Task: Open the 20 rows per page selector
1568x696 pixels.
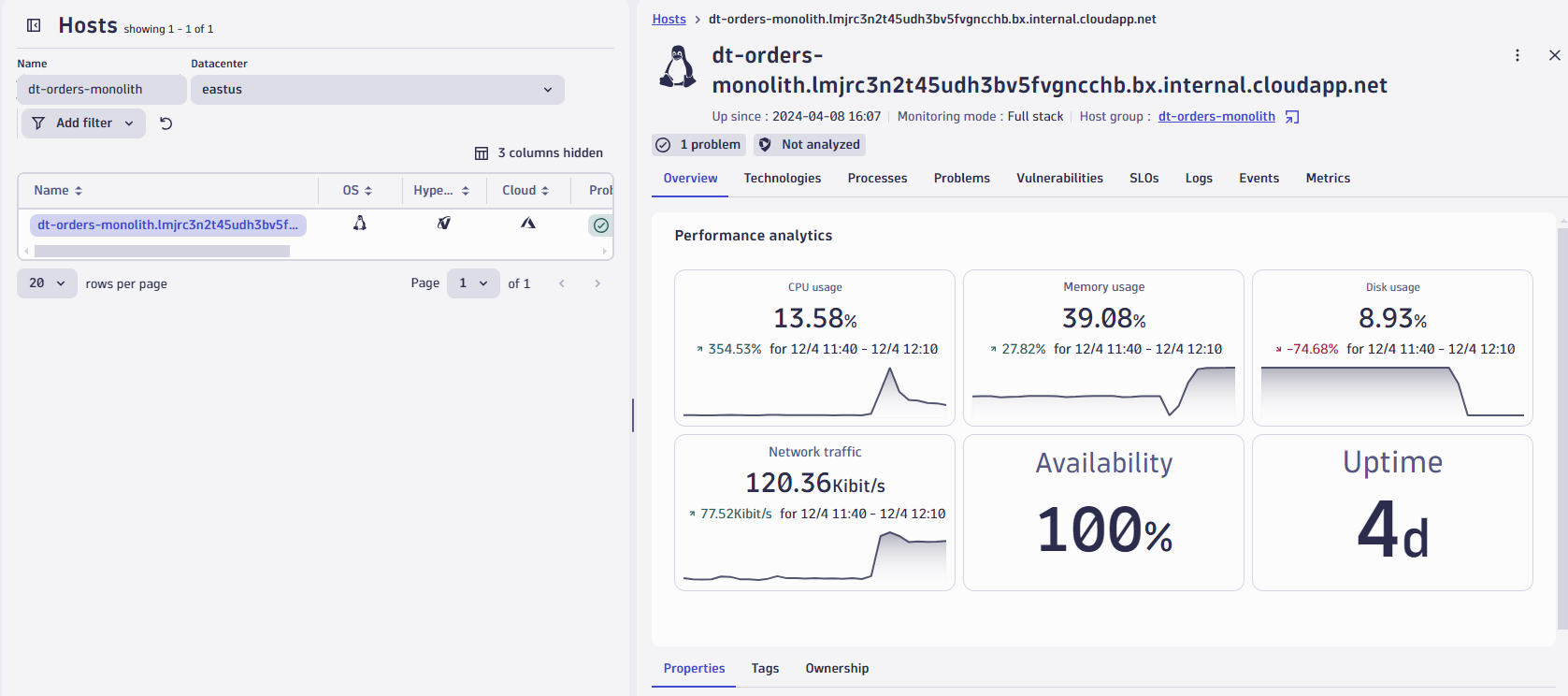Action: coord(47,283)
